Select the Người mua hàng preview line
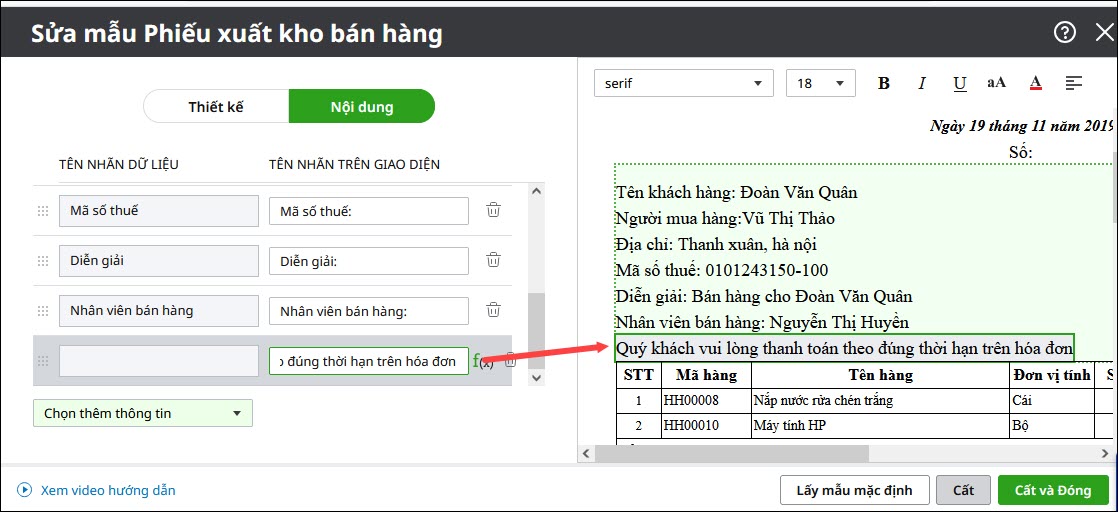 tap(725, 218)
